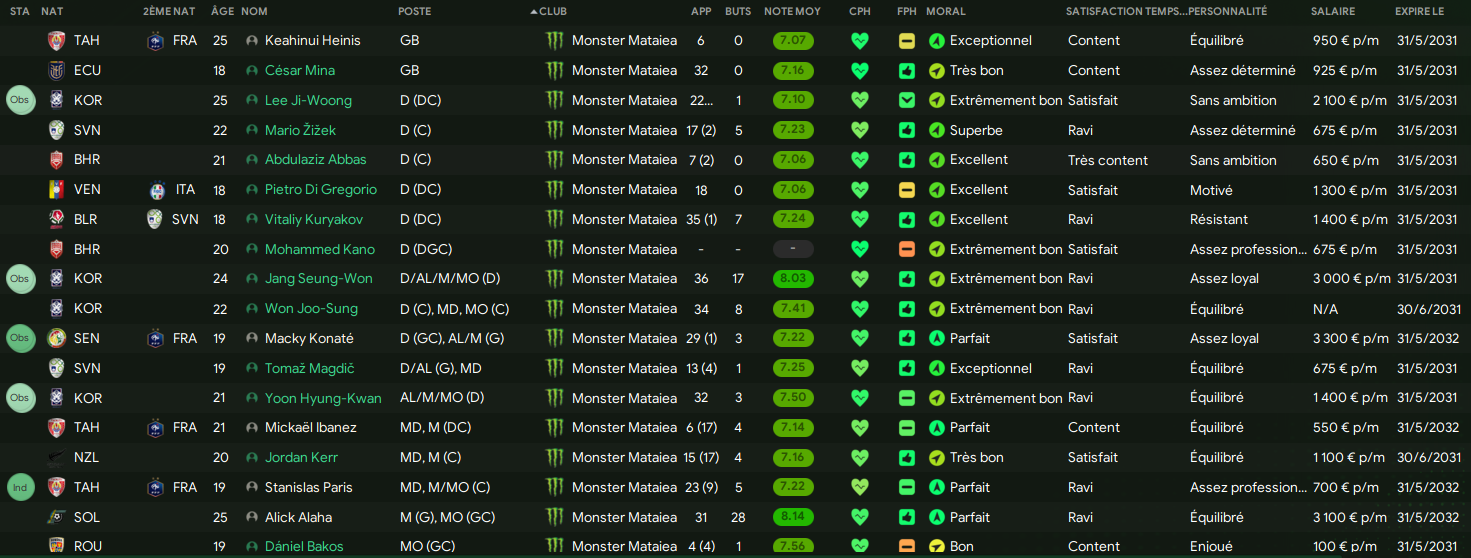Sort by the POSTE column header
This screenshot has width=1471, height=558.
(415, 11)
